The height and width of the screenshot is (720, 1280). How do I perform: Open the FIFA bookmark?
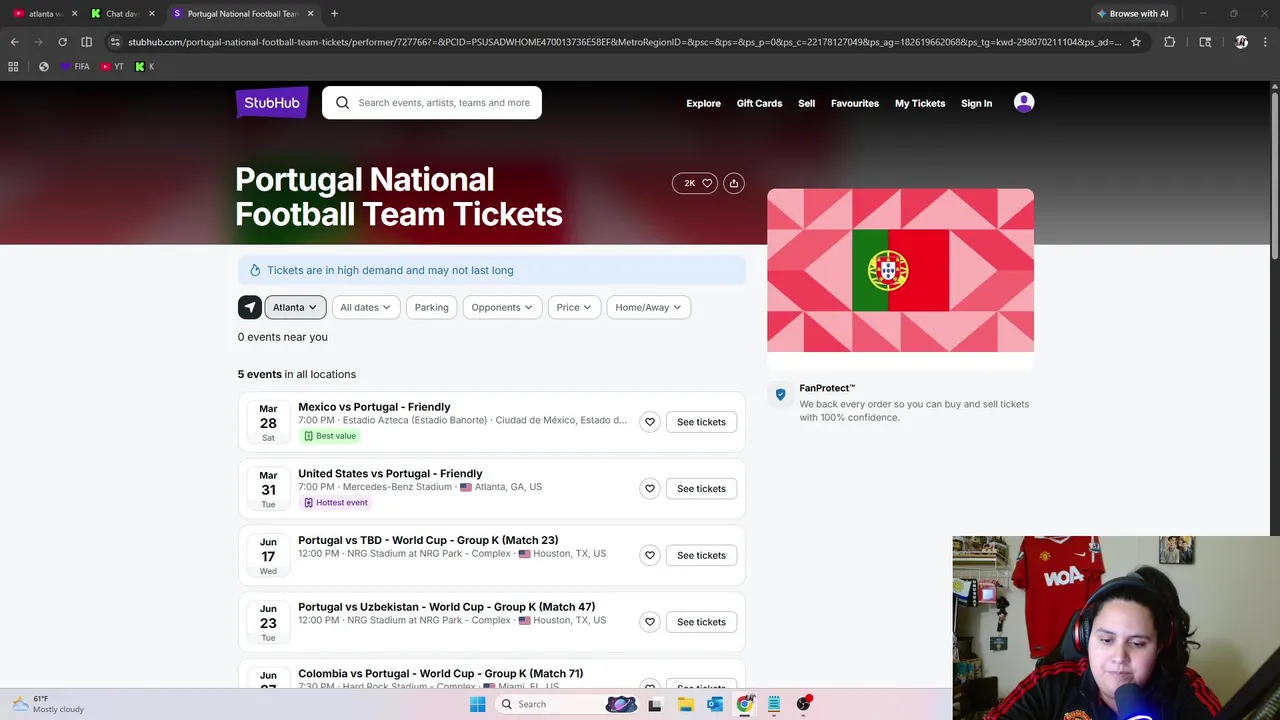coord(75,66)
